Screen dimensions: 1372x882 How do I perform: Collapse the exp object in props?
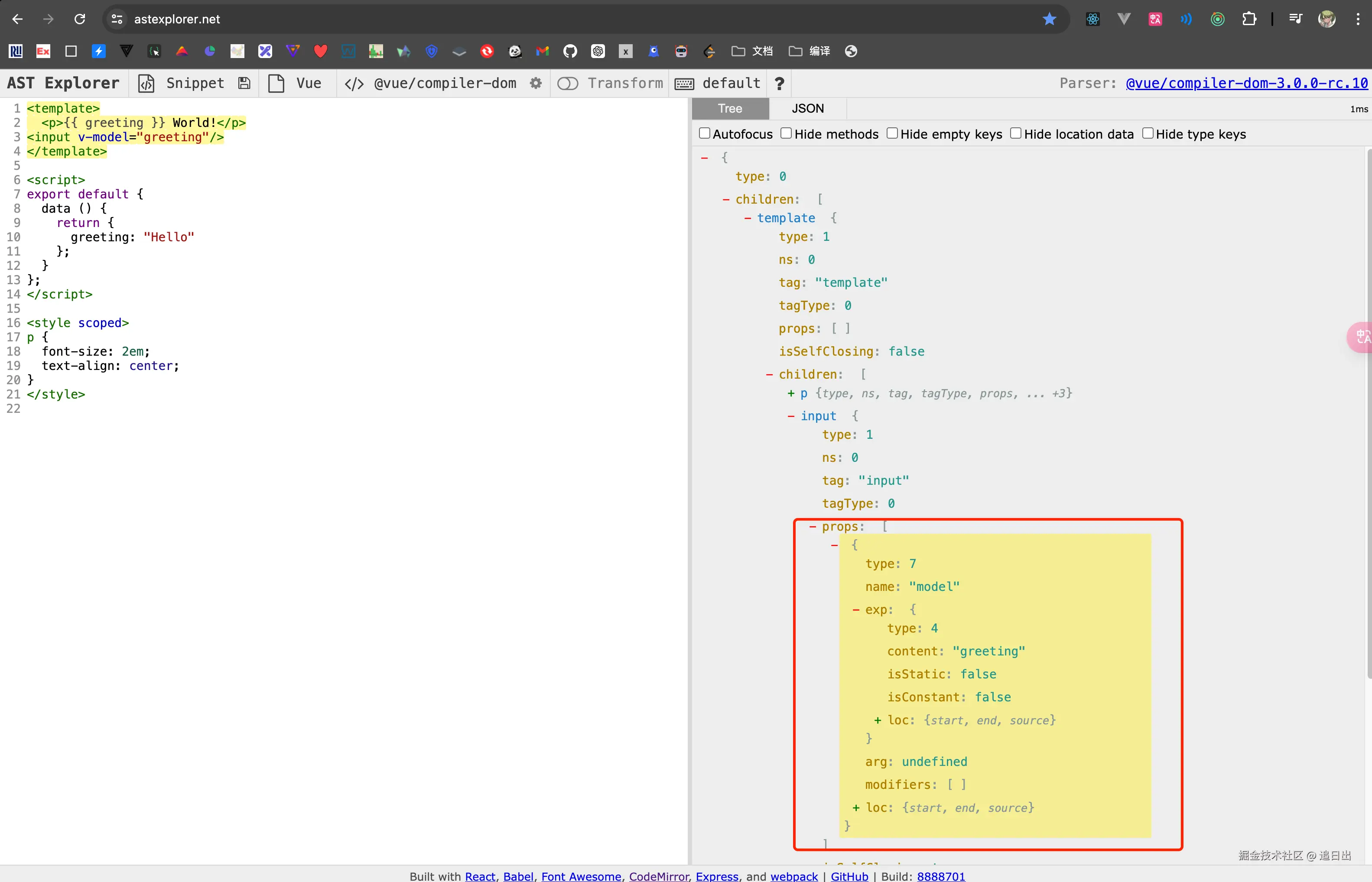pos(856,610)
